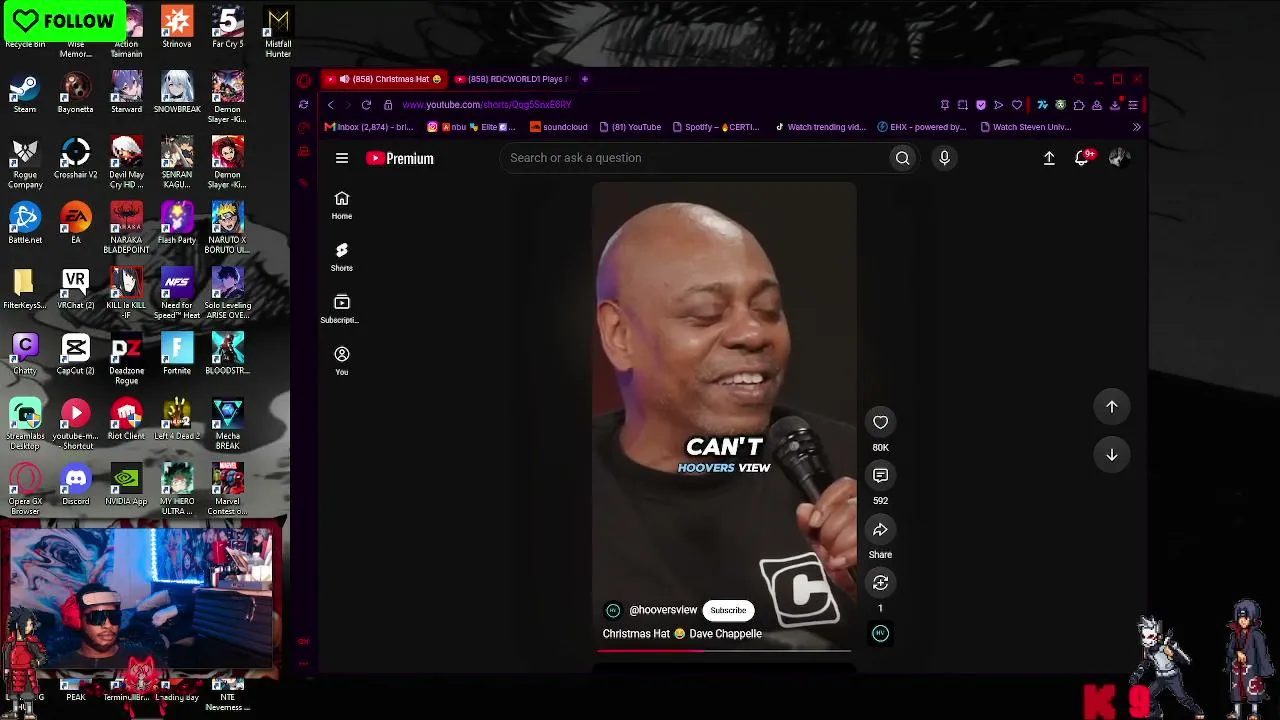Click the Christmas Hat Dave Chappelle title

click(682, 634)
